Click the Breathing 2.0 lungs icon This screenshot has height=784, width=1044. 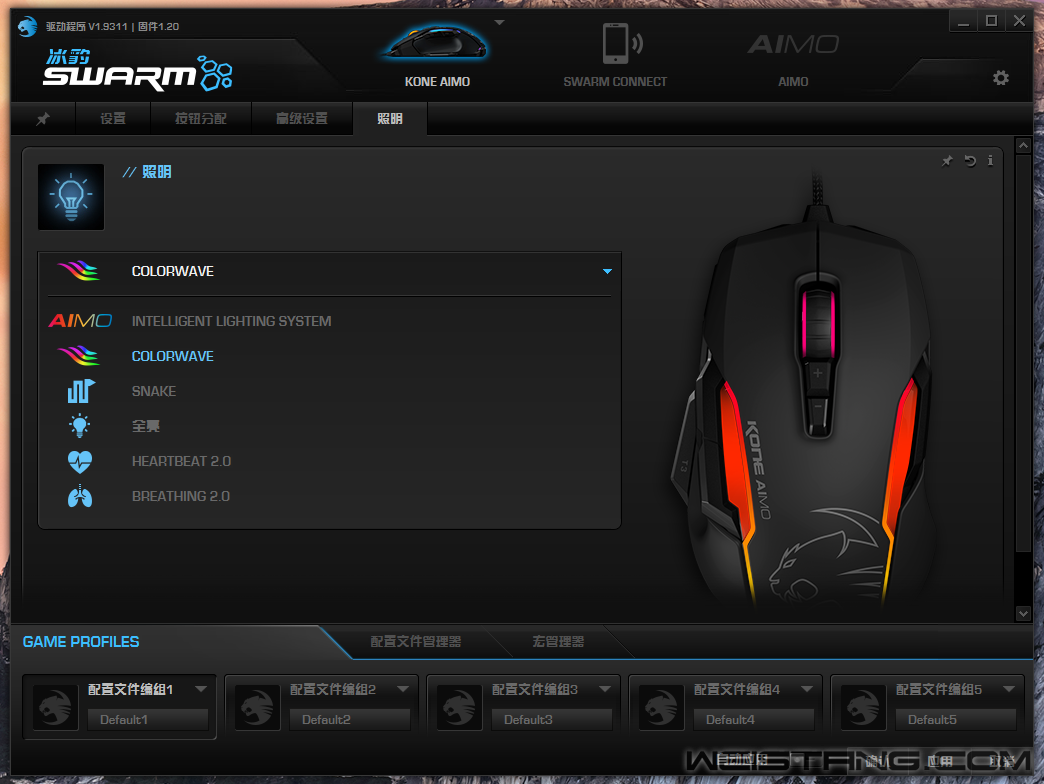click(x=80, y=496)
